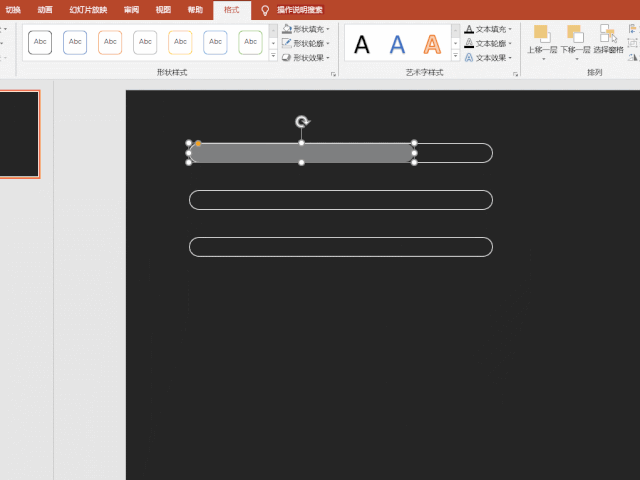Apply the orange outlined WordArt style A
640x480 pixels.
pyautogui.click(x=431, y=44)
